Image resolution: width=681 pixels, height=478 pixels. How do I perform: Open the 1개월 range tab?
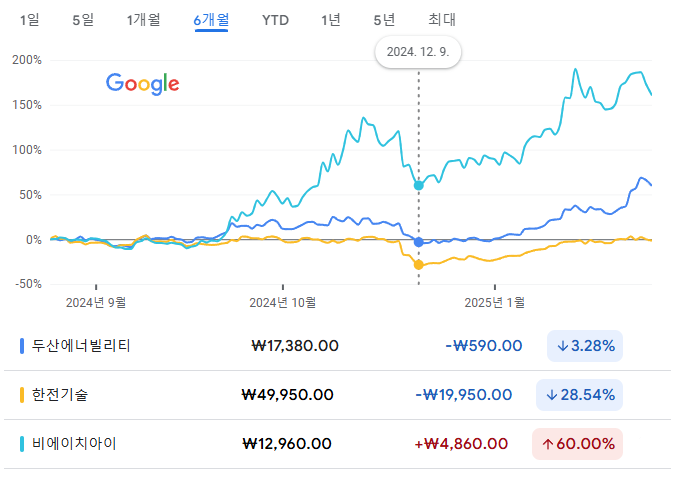(x=144, y=20)
